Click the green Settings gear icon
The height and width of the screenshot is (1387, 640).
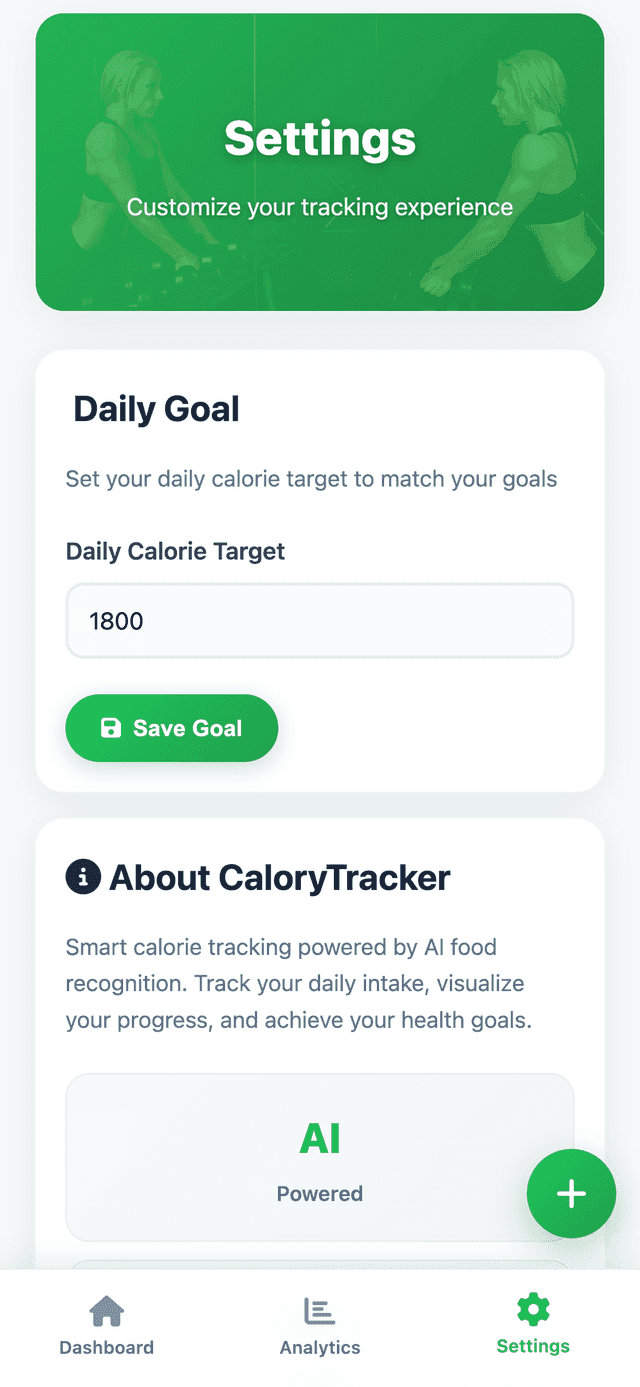tap(533, 1309)
